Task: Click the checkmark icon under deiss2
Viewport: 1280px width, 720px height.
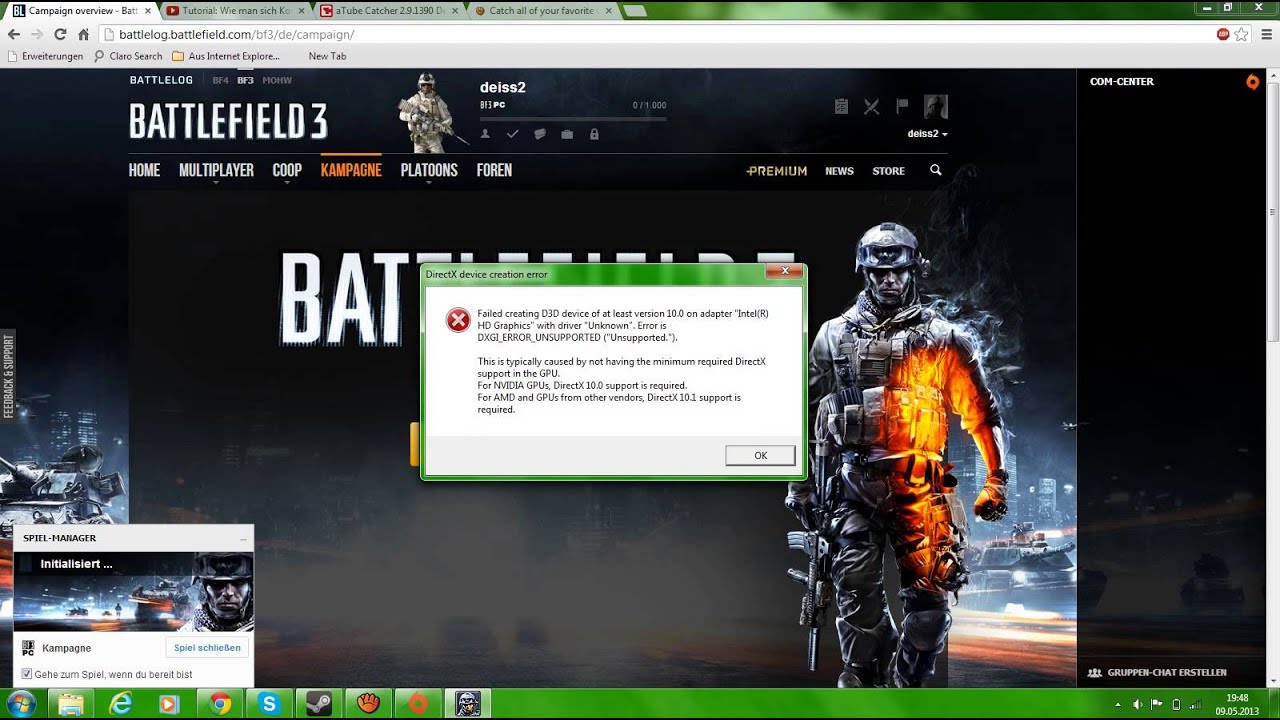Action: point(512,134)
